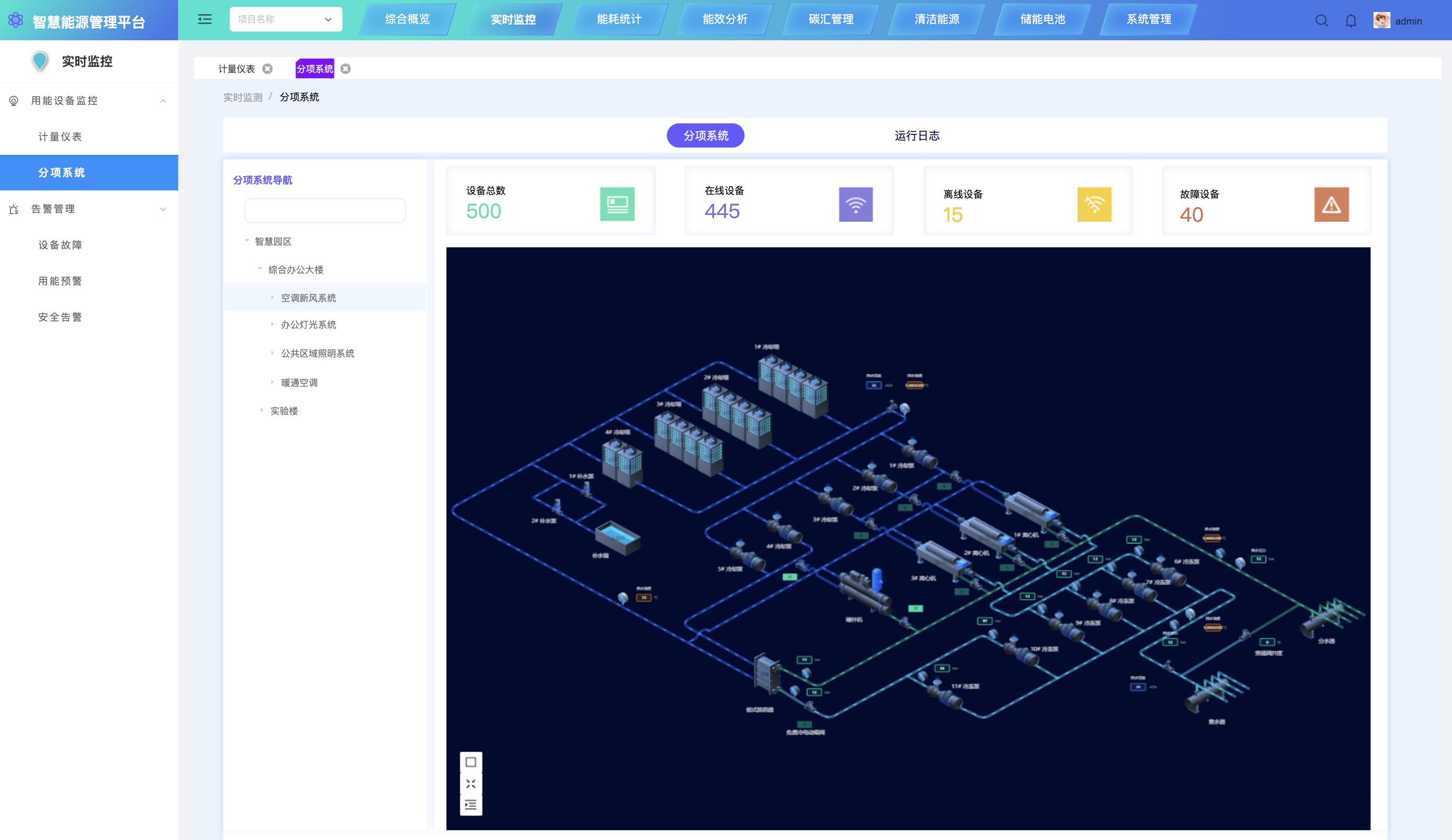Open notifications via the bell icon
The height and width of the screenshot is (840, 1452).
(1351, 21)
